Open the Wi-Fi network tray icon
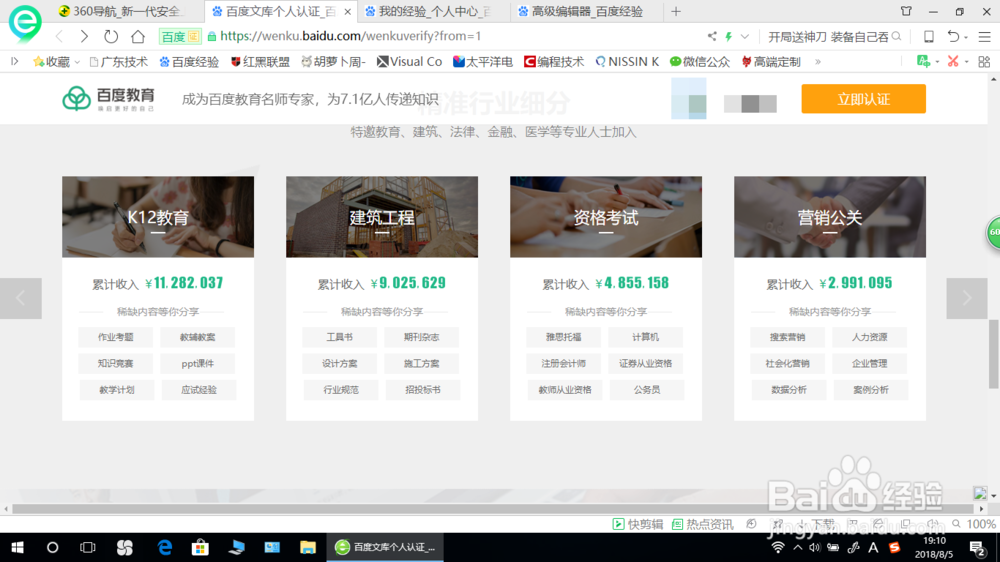This screenshot has width=1000, height=562. click(x=777, y=547)
